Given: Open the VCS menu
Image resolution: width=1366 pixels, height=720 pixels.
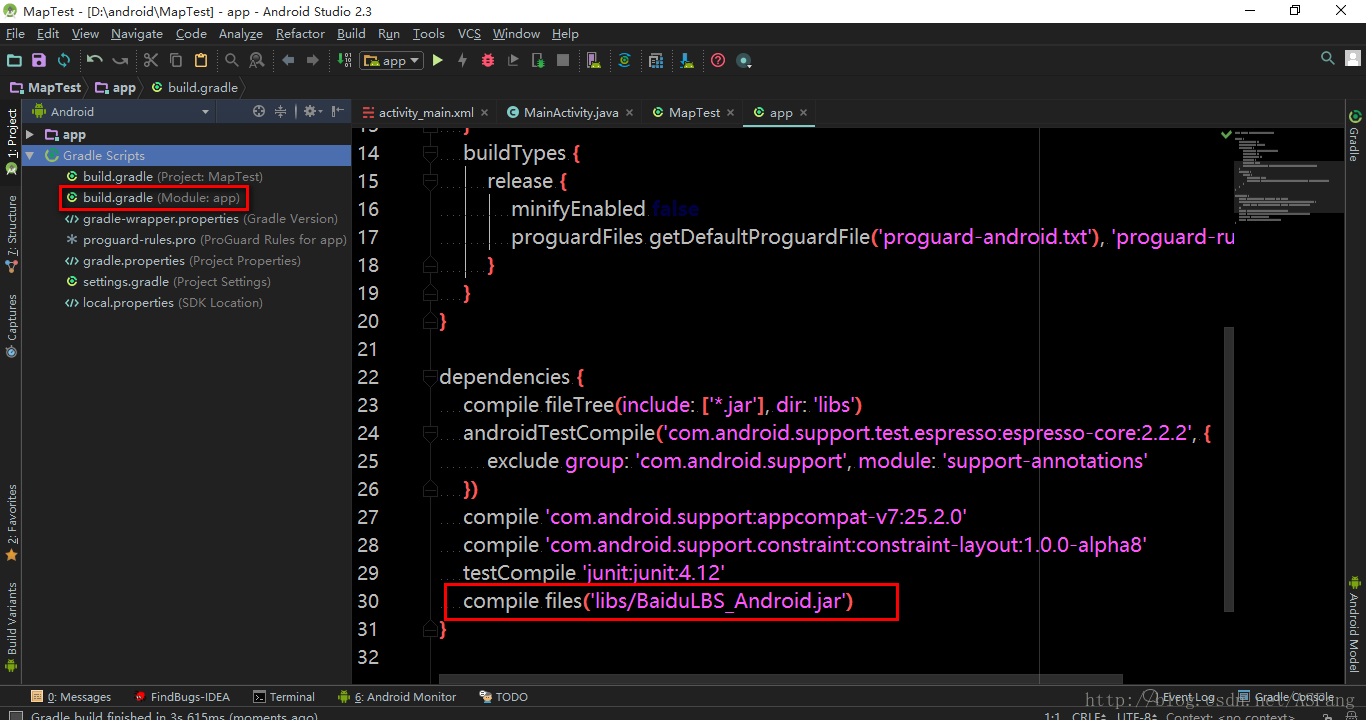Looking at the screenshot, I should [469, 34].
